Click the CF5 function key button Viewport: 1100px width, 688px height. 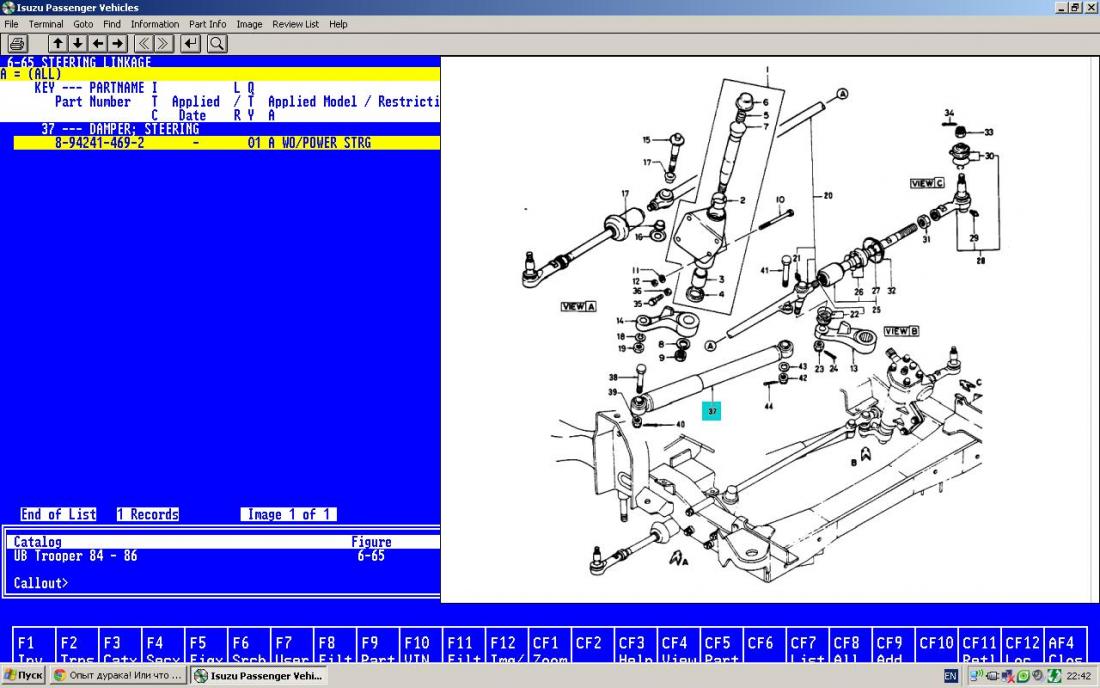click(x=721, y=645)
